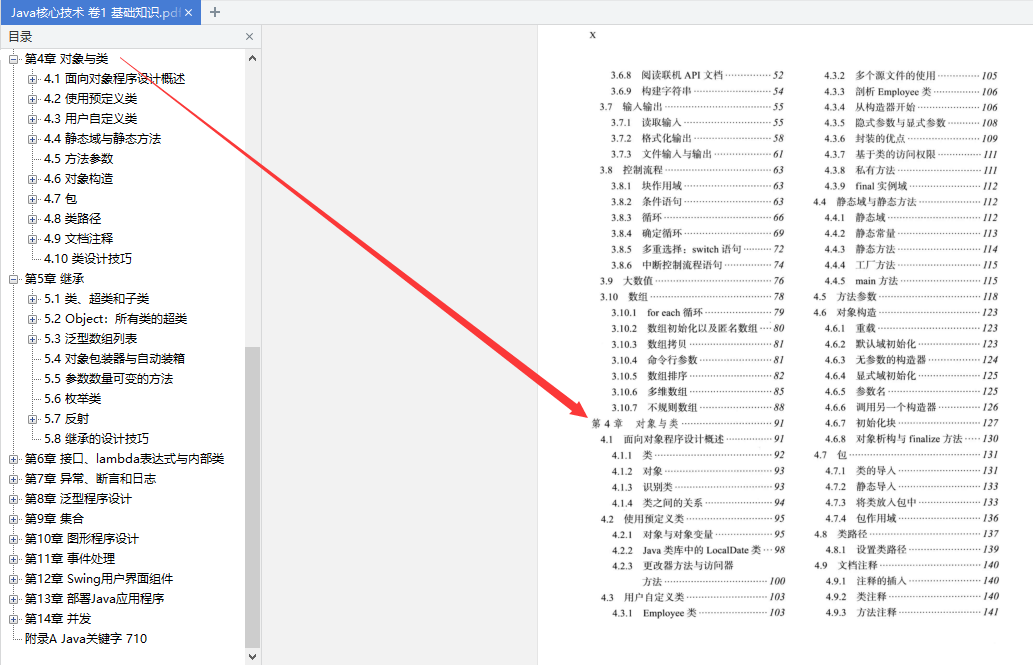The width and height of the screenshot is (1033, 665).
Task: Collapse the 第5章 继承 node
Action: point(13,279)
